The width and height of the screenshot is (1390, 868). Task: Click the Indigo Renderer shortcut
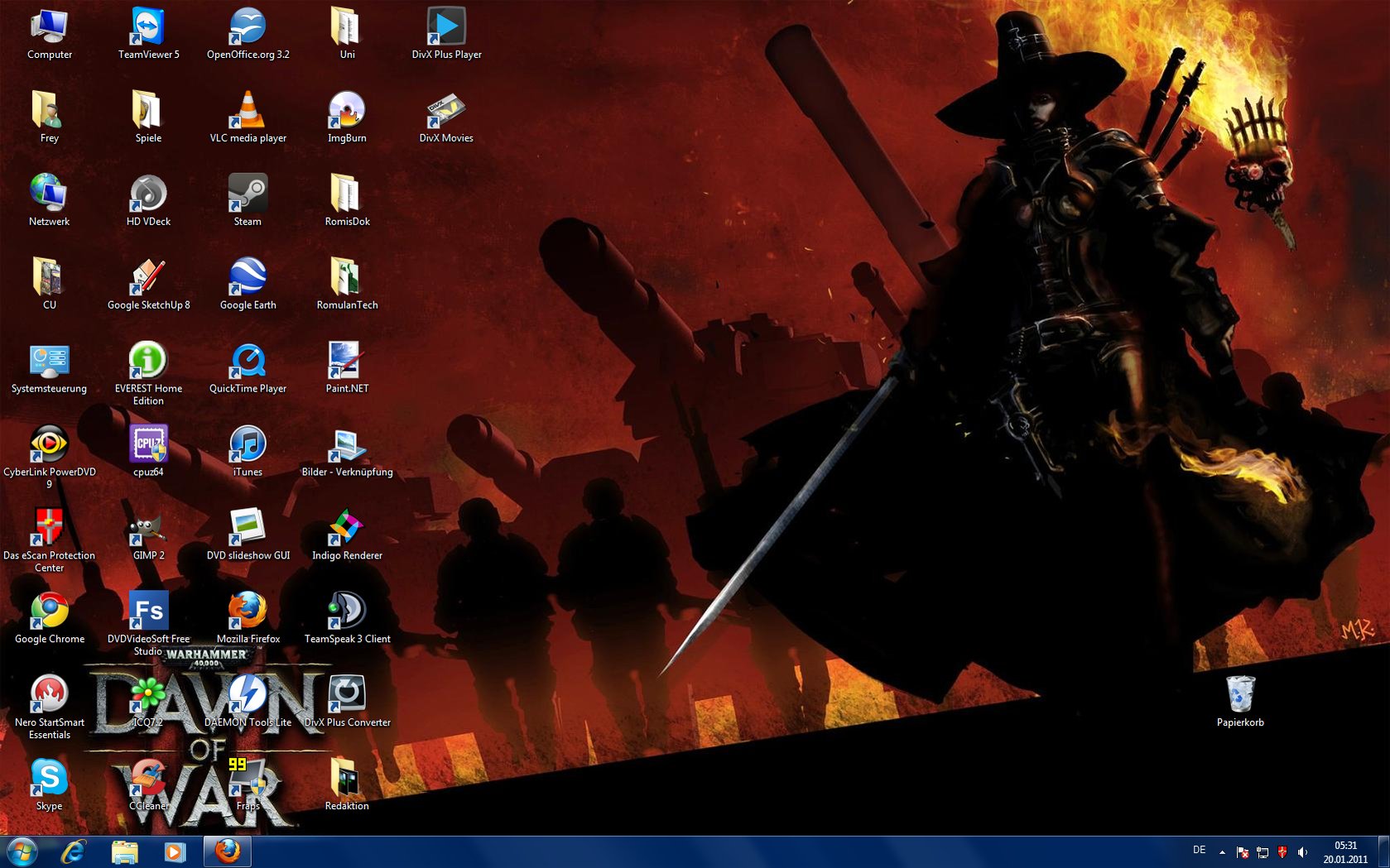tap(347, 530)
